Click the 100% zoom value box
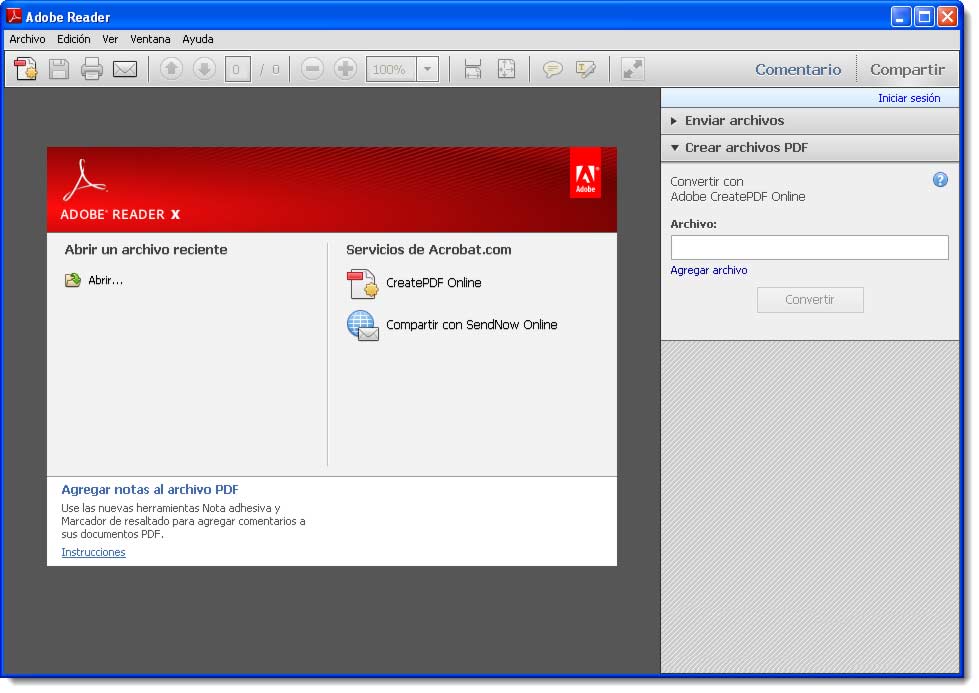The width and height of the screenshot is (979, 693). tap(391, 69)
